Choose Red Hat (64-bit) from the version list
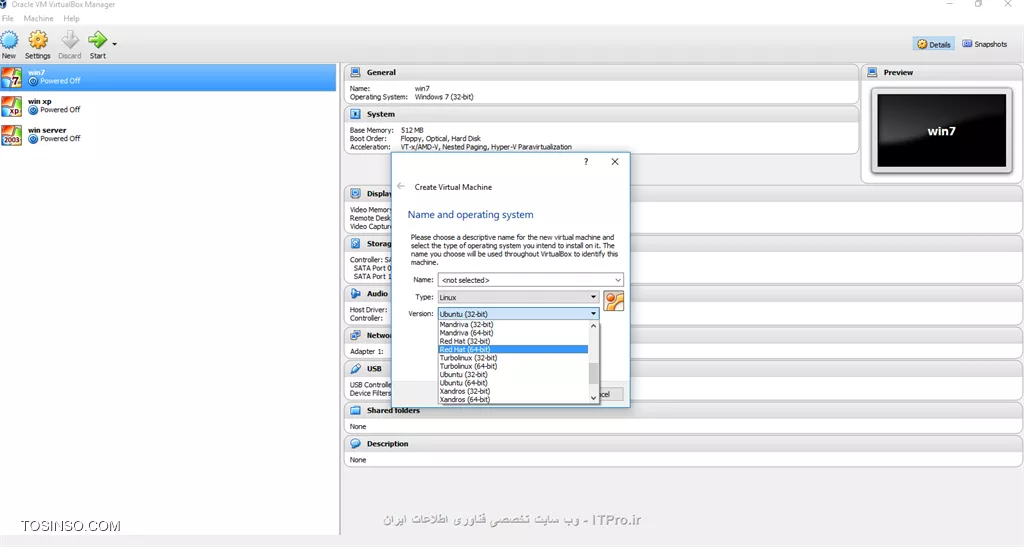1024x547 pixels. 513,350
